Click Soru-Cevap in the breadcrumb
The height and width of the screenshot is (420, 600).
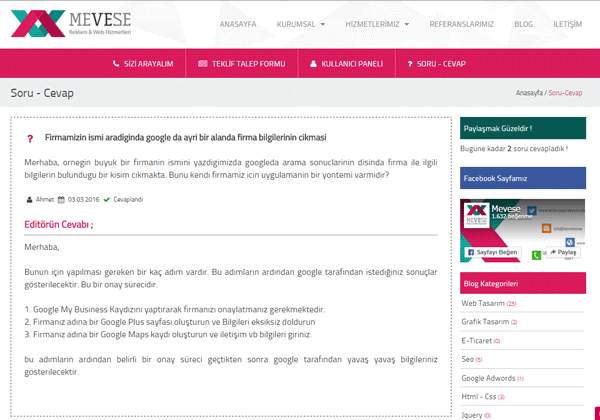565,93
